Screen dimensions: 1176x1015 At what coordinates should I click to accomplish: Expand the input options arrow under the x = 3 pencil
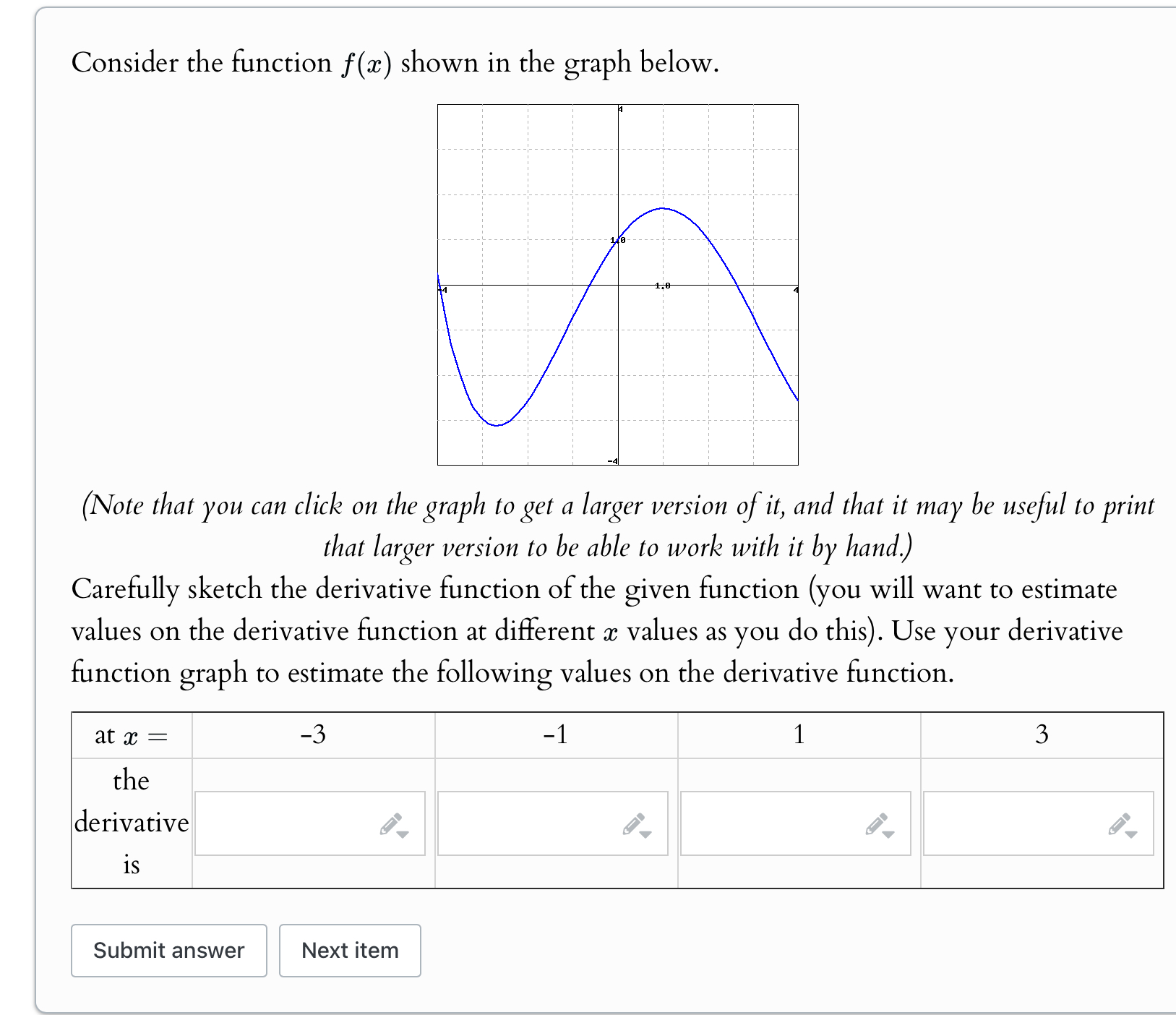pyautogui.click(x=1133, y=834)
